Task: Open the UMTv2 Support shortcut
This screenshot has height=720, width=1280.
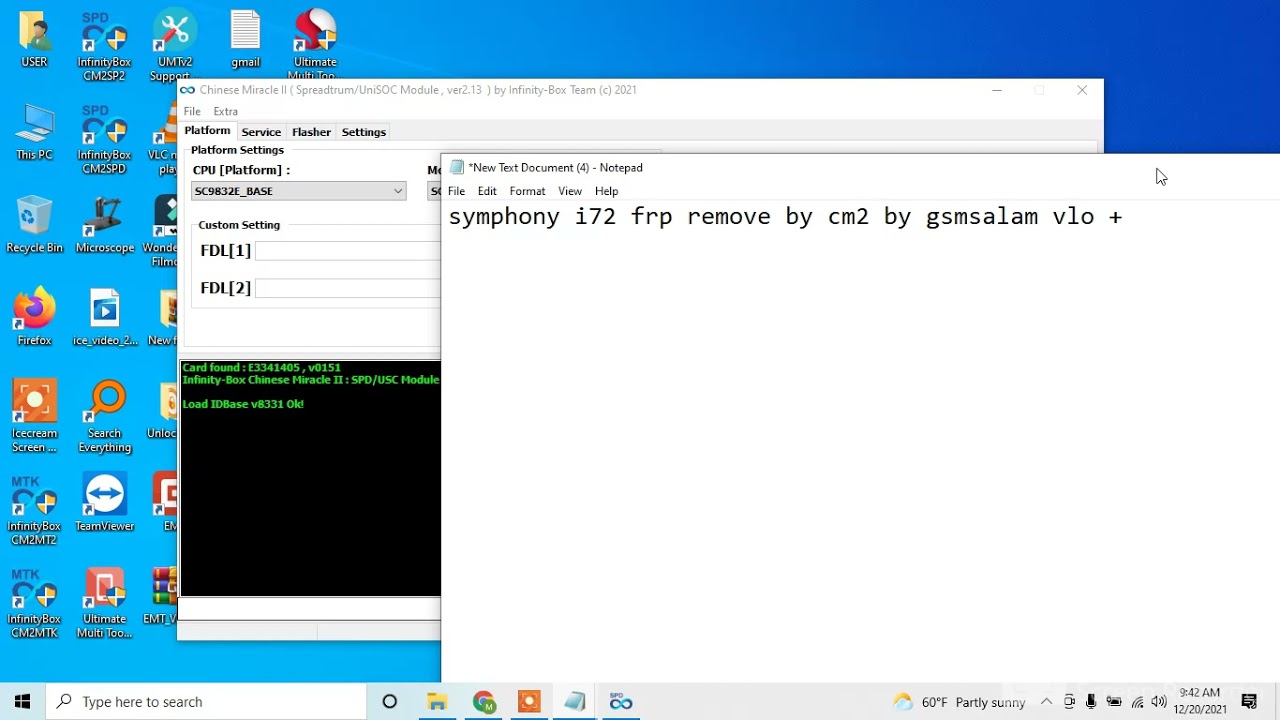Action: 174,45
